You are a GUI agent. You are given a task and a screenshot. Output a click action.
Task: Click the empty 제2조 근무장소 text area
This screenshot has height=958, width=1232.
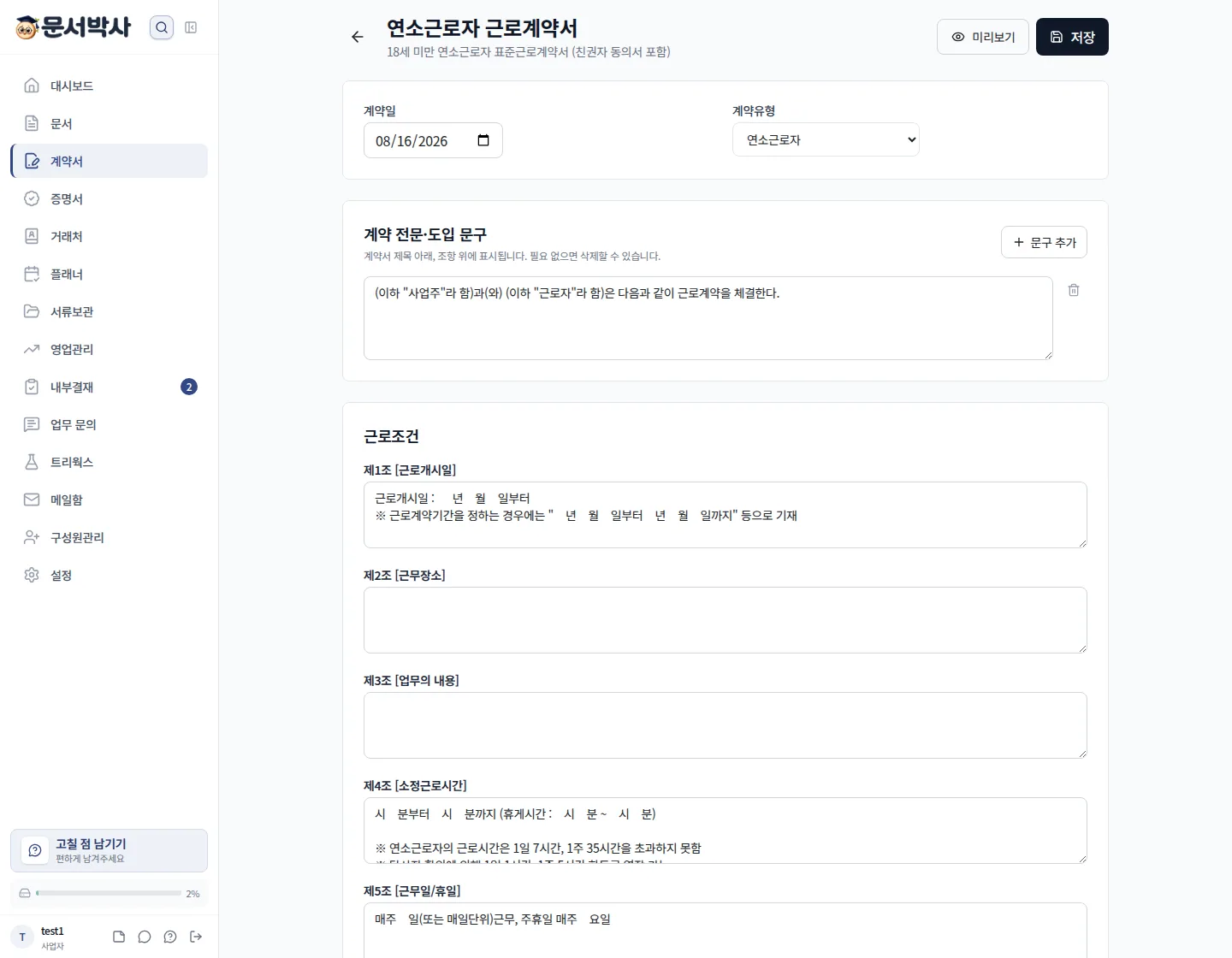tap(726, 620)
